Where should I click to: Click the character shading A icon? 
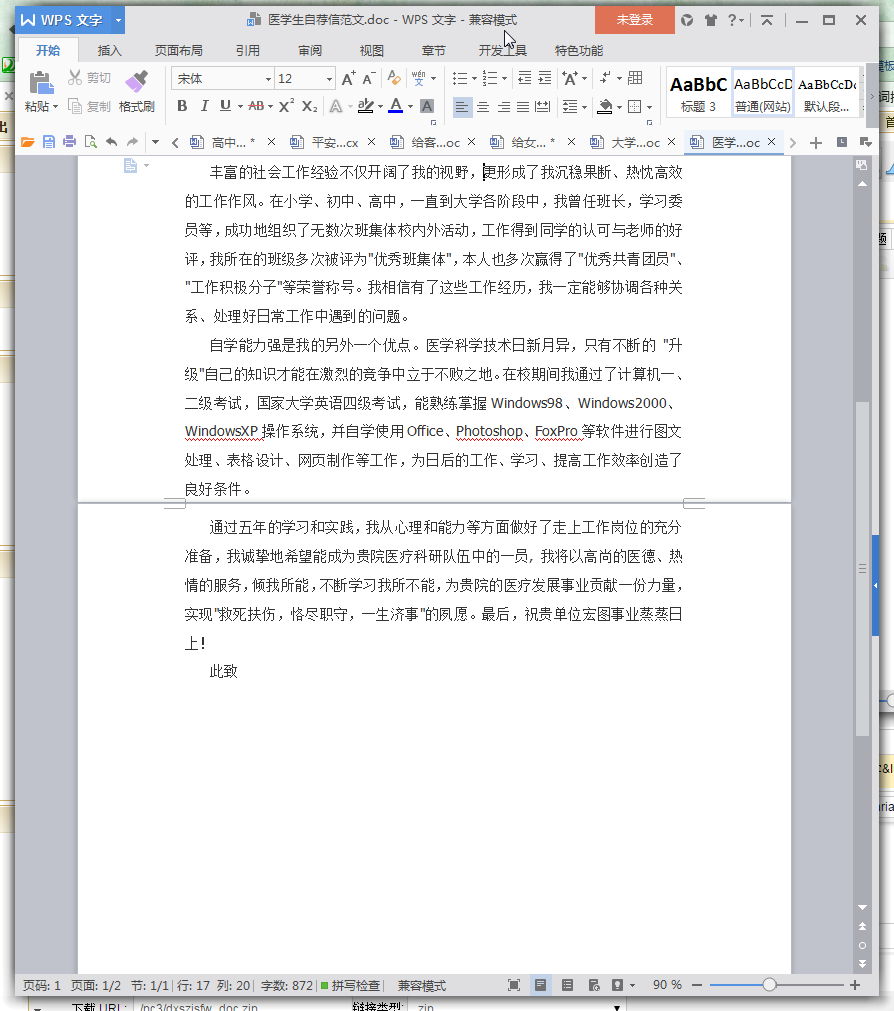pyautogui.click(x=427, y=106)
